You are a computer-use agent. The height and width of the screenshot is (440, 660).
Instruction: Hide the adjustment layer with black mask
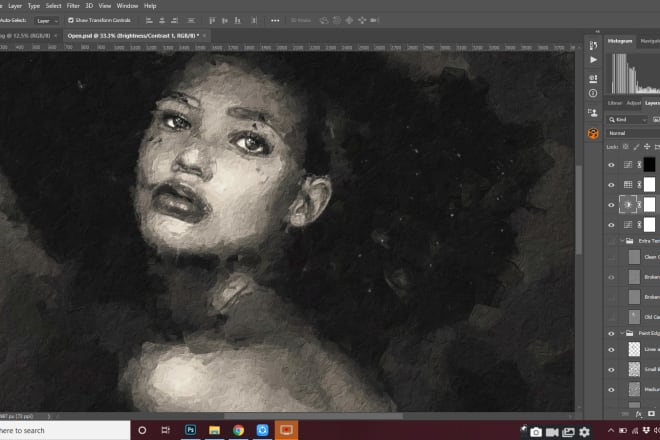pyautogui.click(x=611, y=165)
